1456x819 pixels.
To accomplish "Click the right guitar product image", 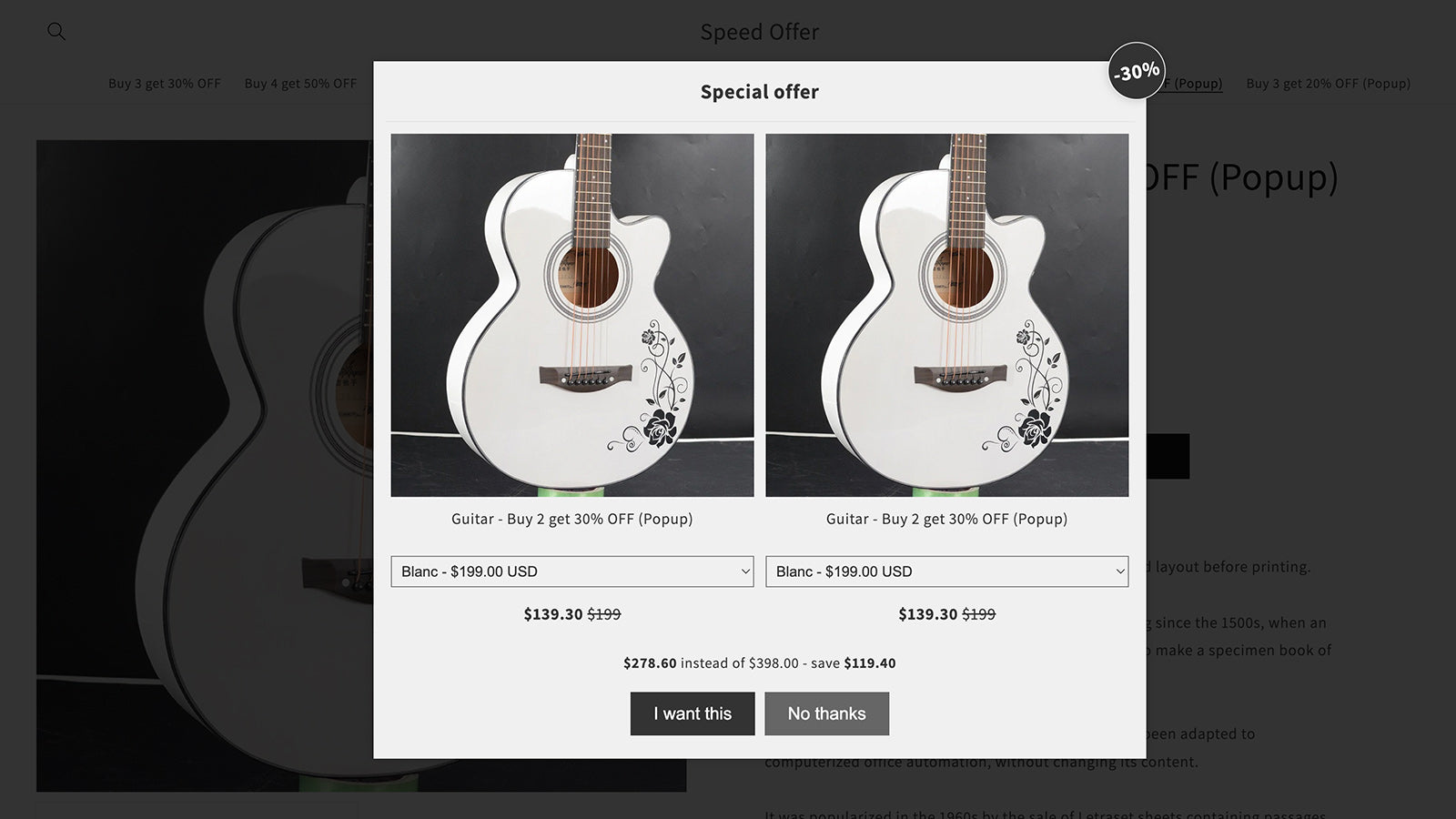I will tap(946, 315).
